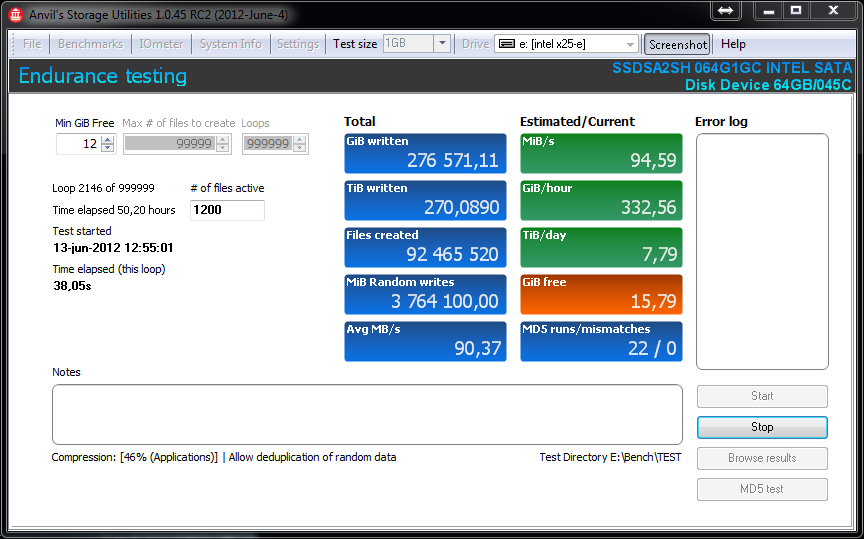Click the Anvil's Storage Utilities app icon

click(16, 14)
